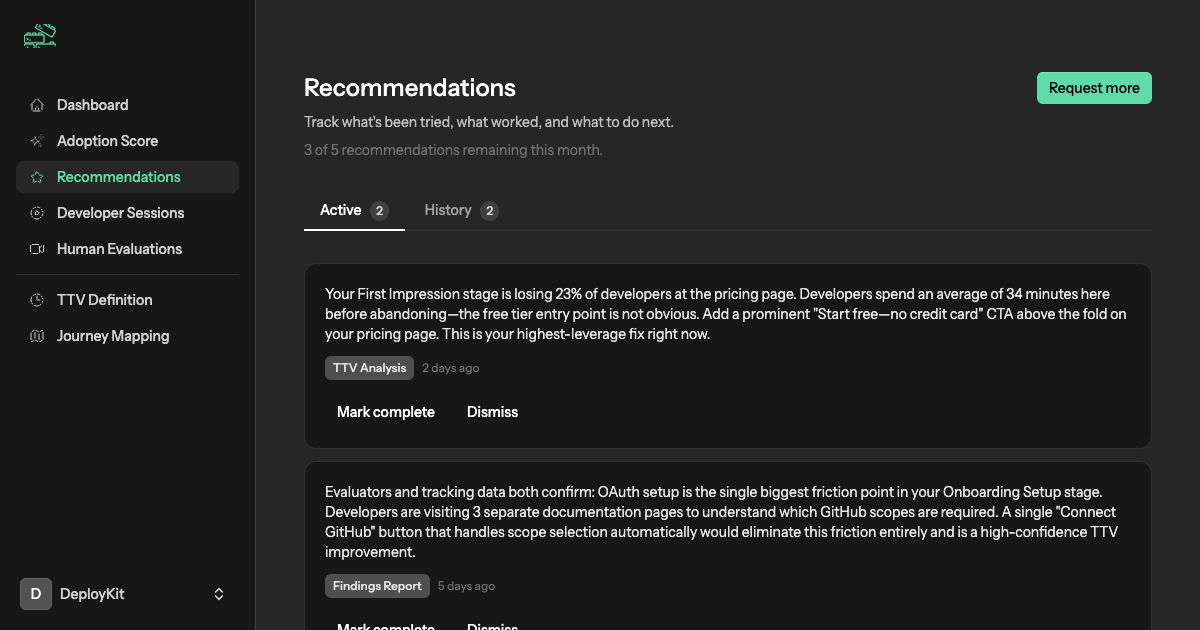Screen dimensions: 1200x630
Task: Click the Request more button
Action: point(1094,87)
